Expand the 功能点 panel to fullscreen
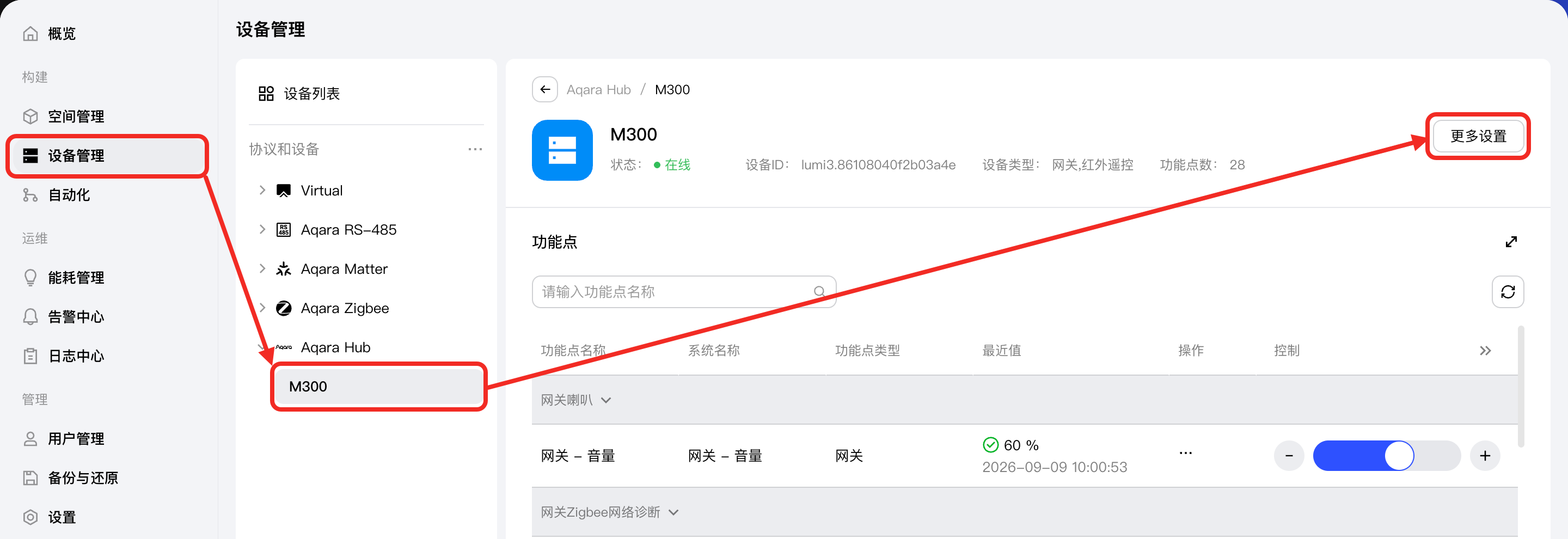 click(1511, 242)
